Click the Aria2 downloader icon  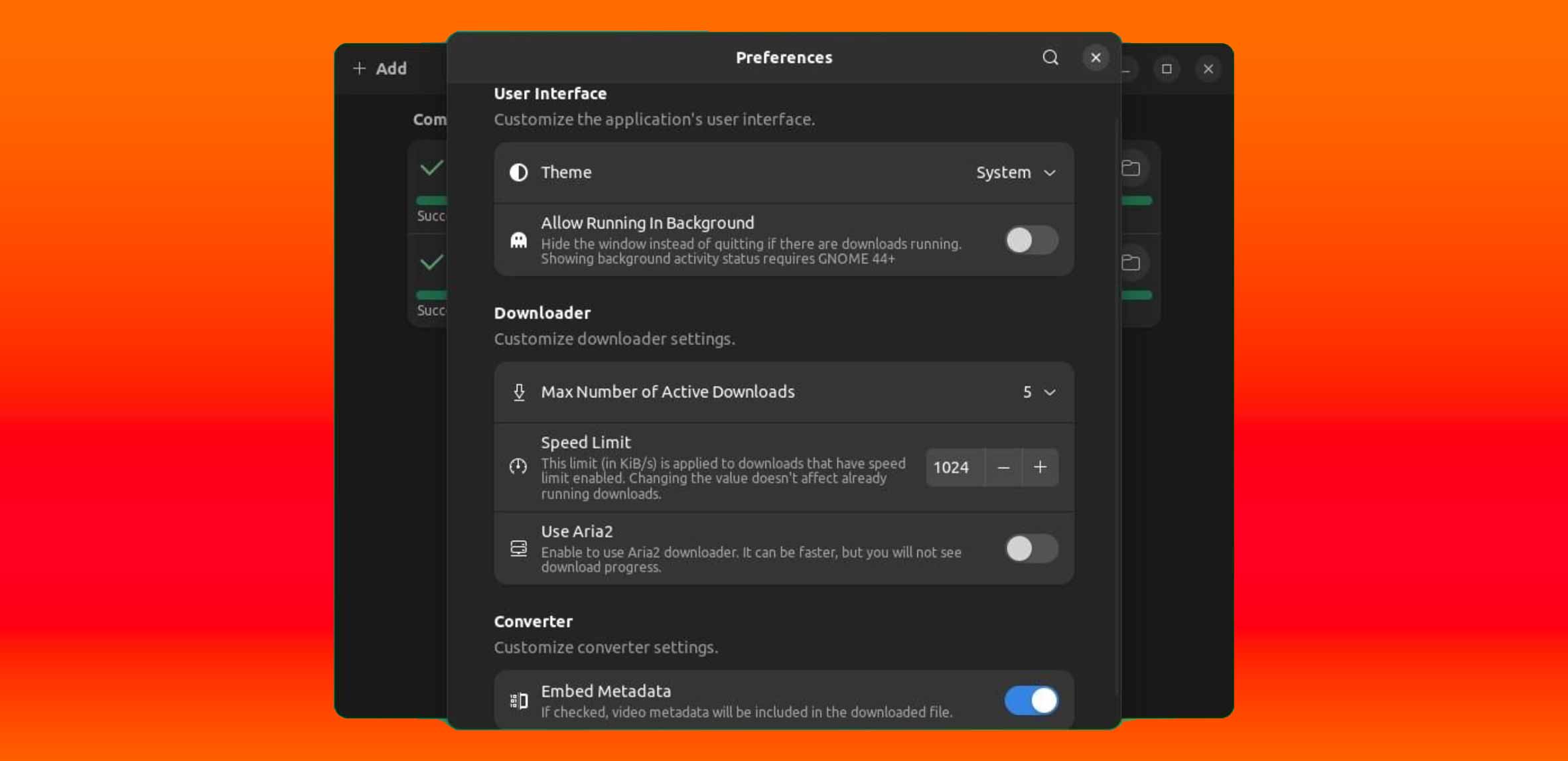pos(519,549)
